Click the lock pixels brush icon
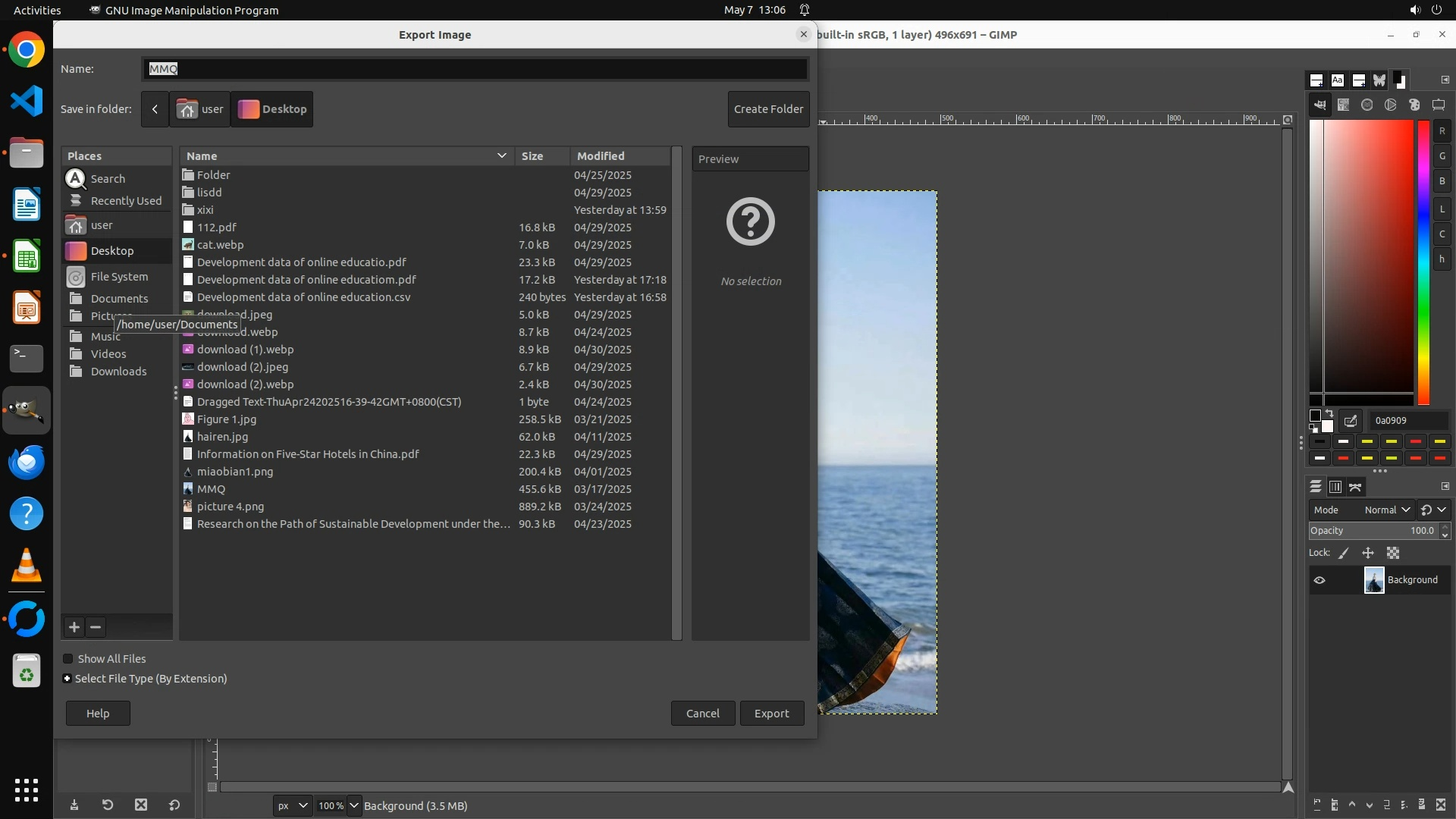 (x=1344, y=553)
